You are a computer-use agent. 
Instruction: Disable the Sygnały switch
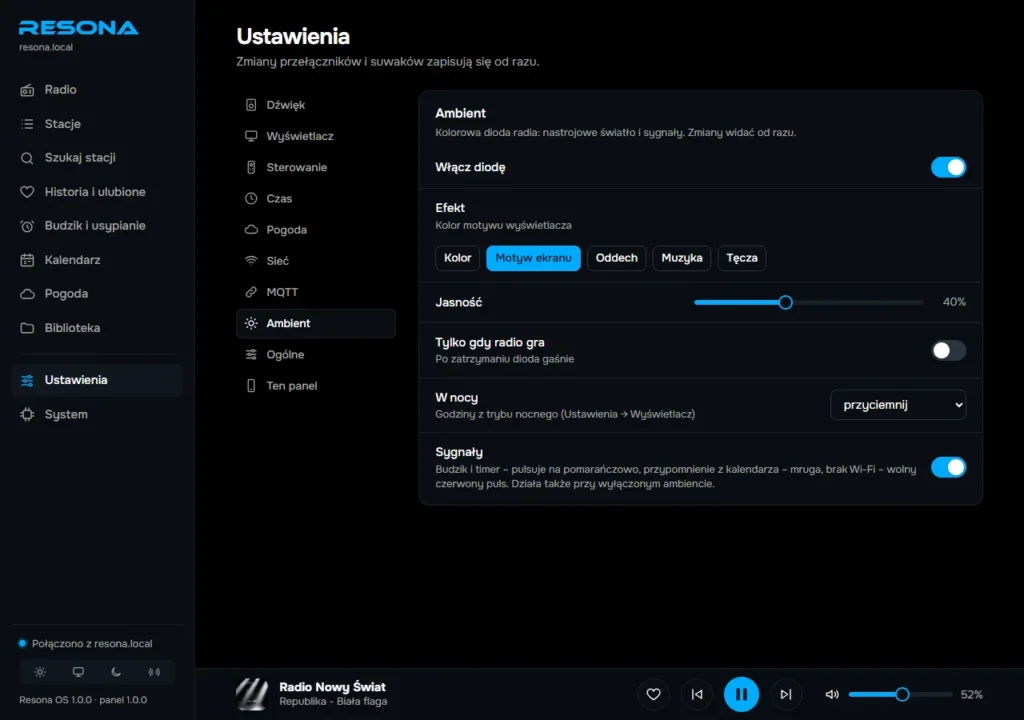point(948,468)
